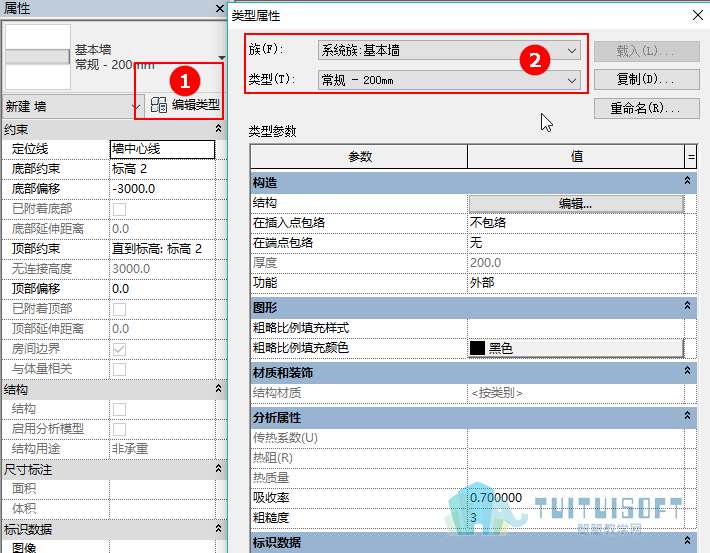The width and height of the screenshot is (710, 553).
Task: Collapse the 标识数据 group in Type Properties
Action: click(x=687, y=540)
